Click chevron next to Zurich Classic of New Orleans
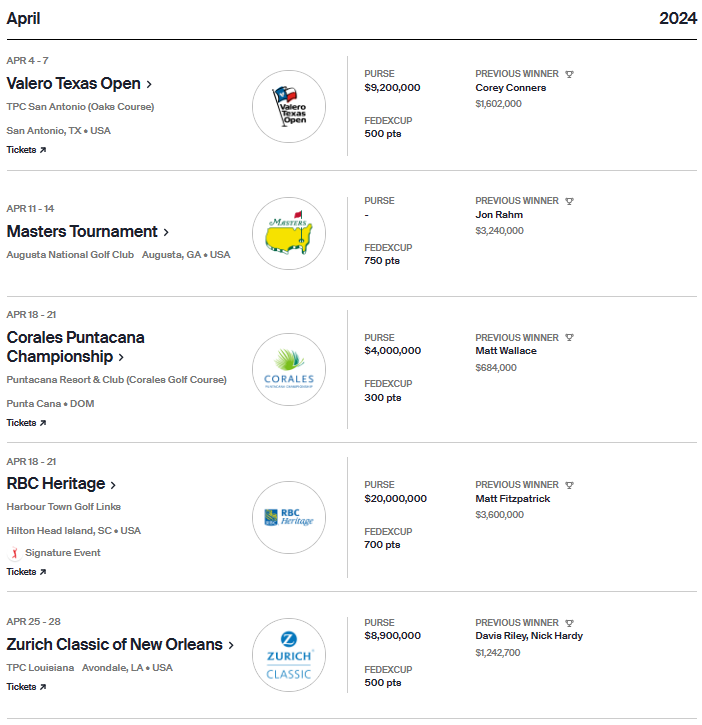Viewport: 702px width, 725px height. coord(231,645)
